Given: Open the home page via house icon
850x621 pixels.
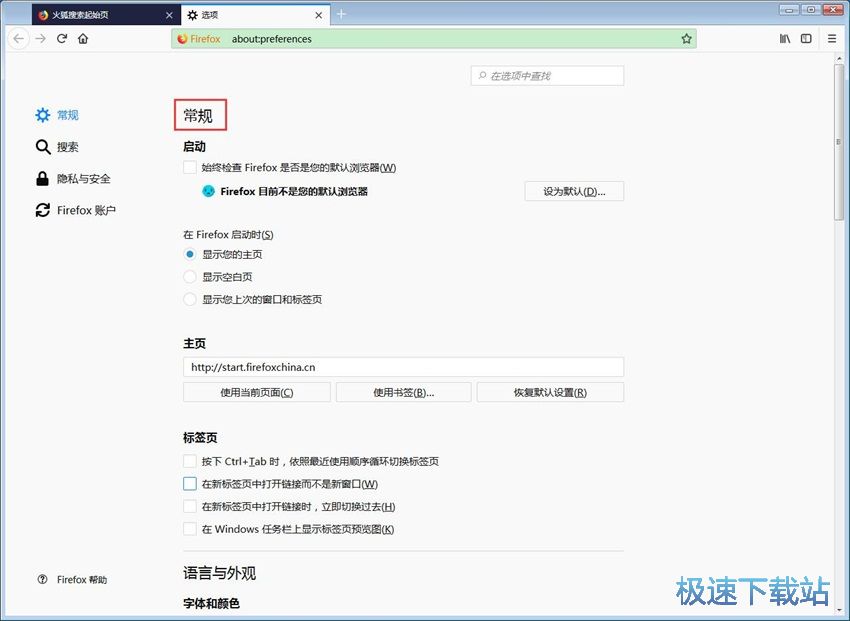Looking at the screenshot, I should pos(83,38).
